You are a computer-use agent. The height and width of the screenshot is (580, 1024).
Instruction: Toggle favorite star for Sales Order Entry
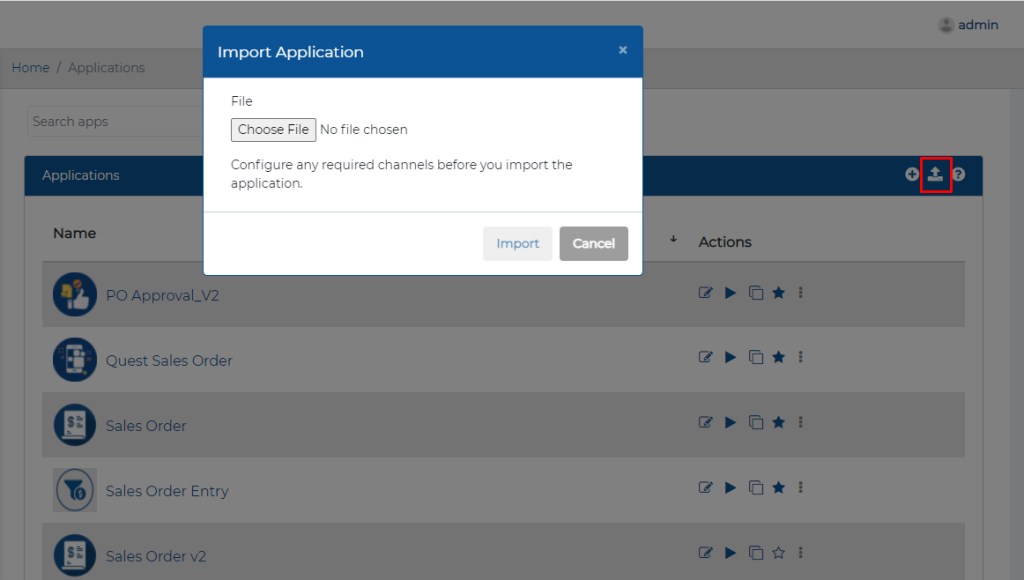click(778, 487)
